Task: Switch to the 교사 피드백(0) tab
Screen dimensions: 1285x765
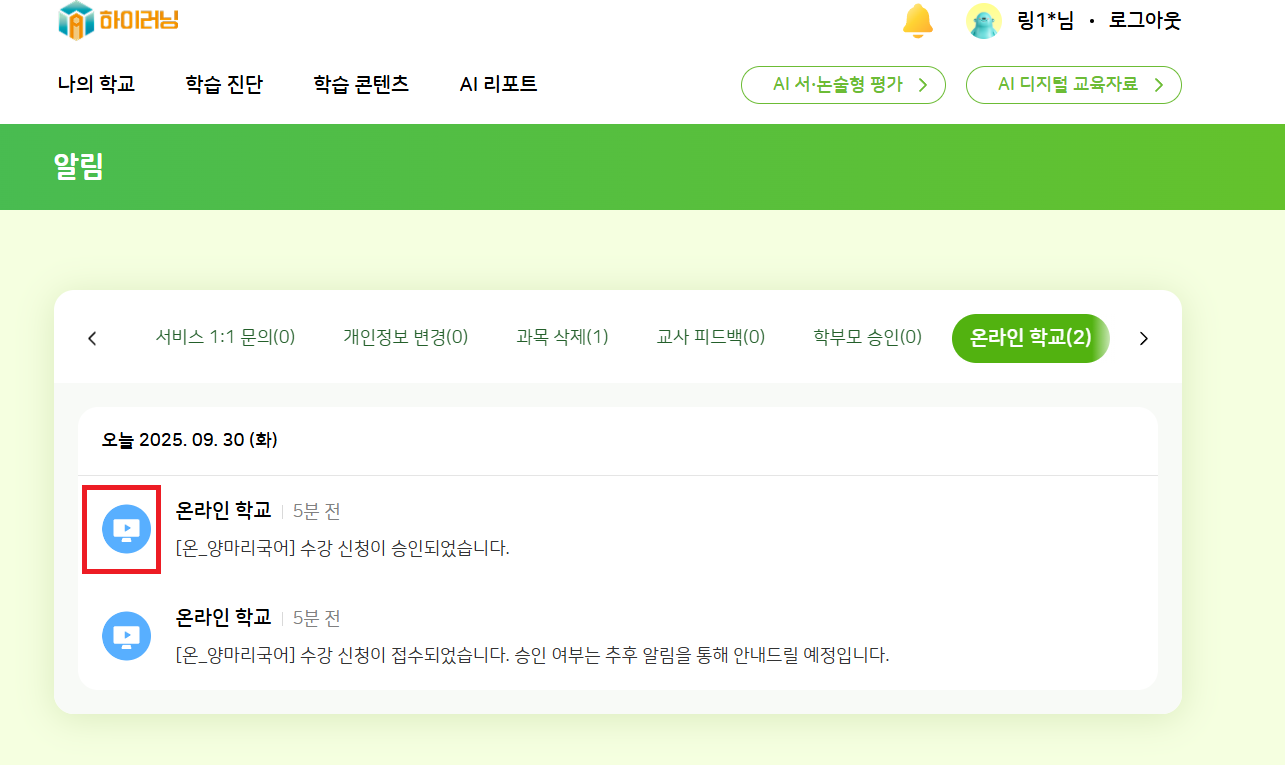Action: point(711,337)
